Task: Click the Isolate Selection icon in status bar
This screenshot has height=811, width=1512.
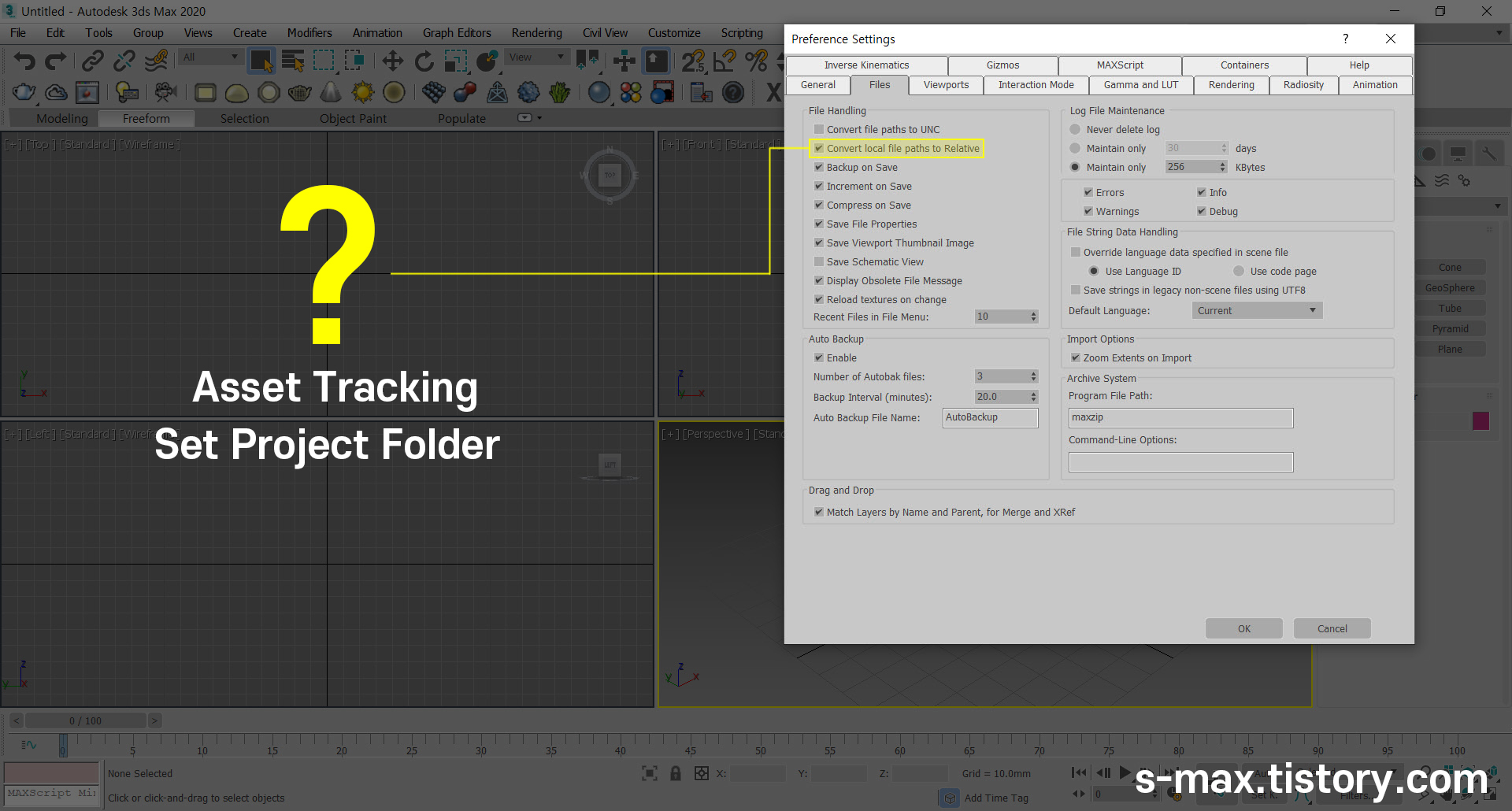Action: [x=650, y=773]
